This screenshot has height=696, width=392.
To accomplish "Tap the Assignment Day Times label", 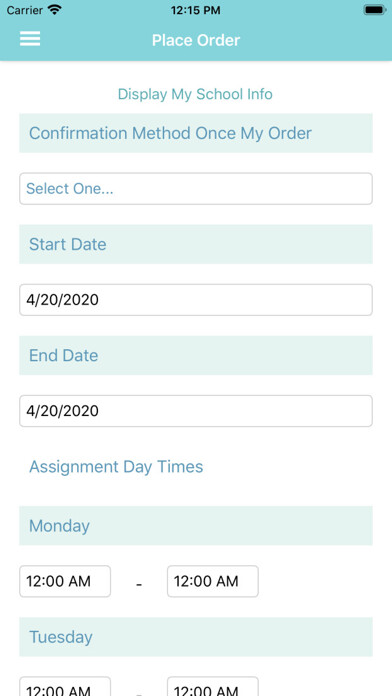I will (x=116, y=467).
